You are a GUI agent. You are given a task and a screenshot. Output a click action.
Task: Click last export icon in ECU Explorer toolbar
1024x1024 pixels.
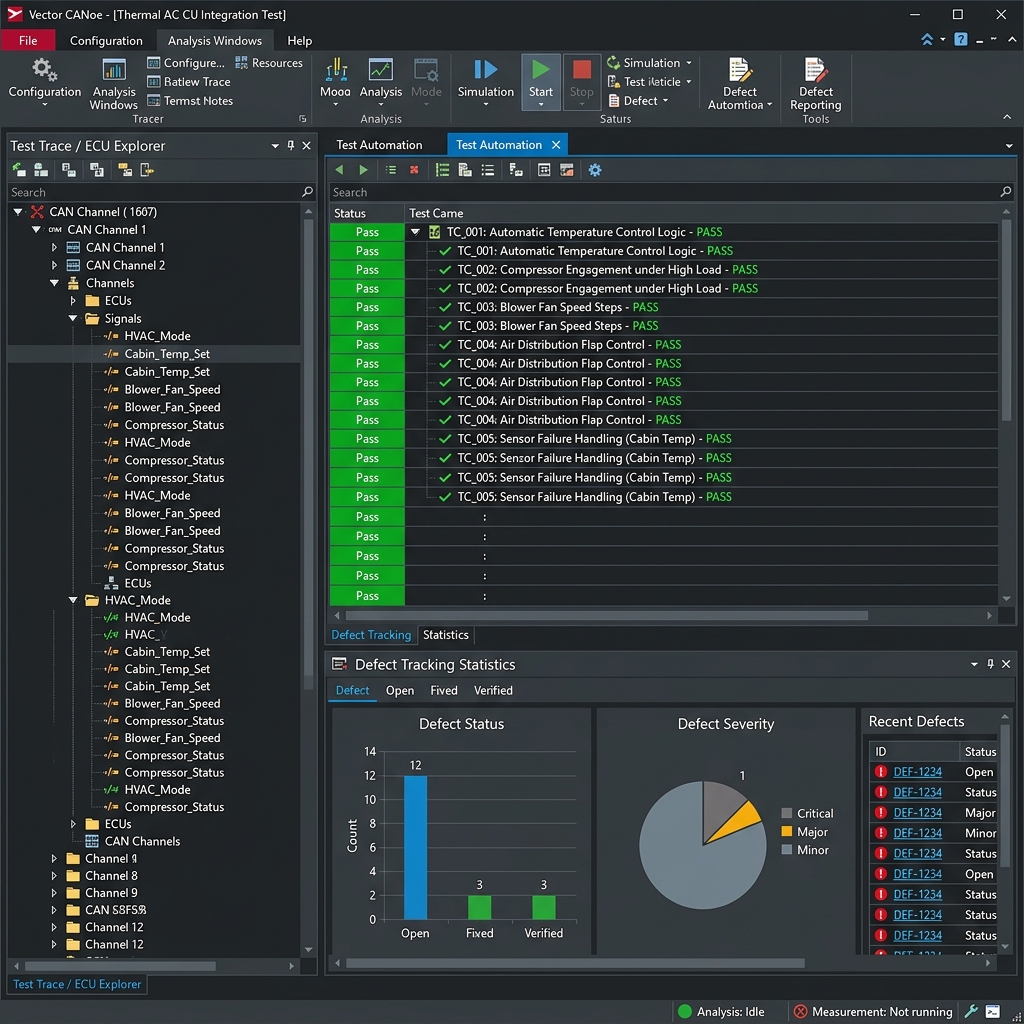147,170
